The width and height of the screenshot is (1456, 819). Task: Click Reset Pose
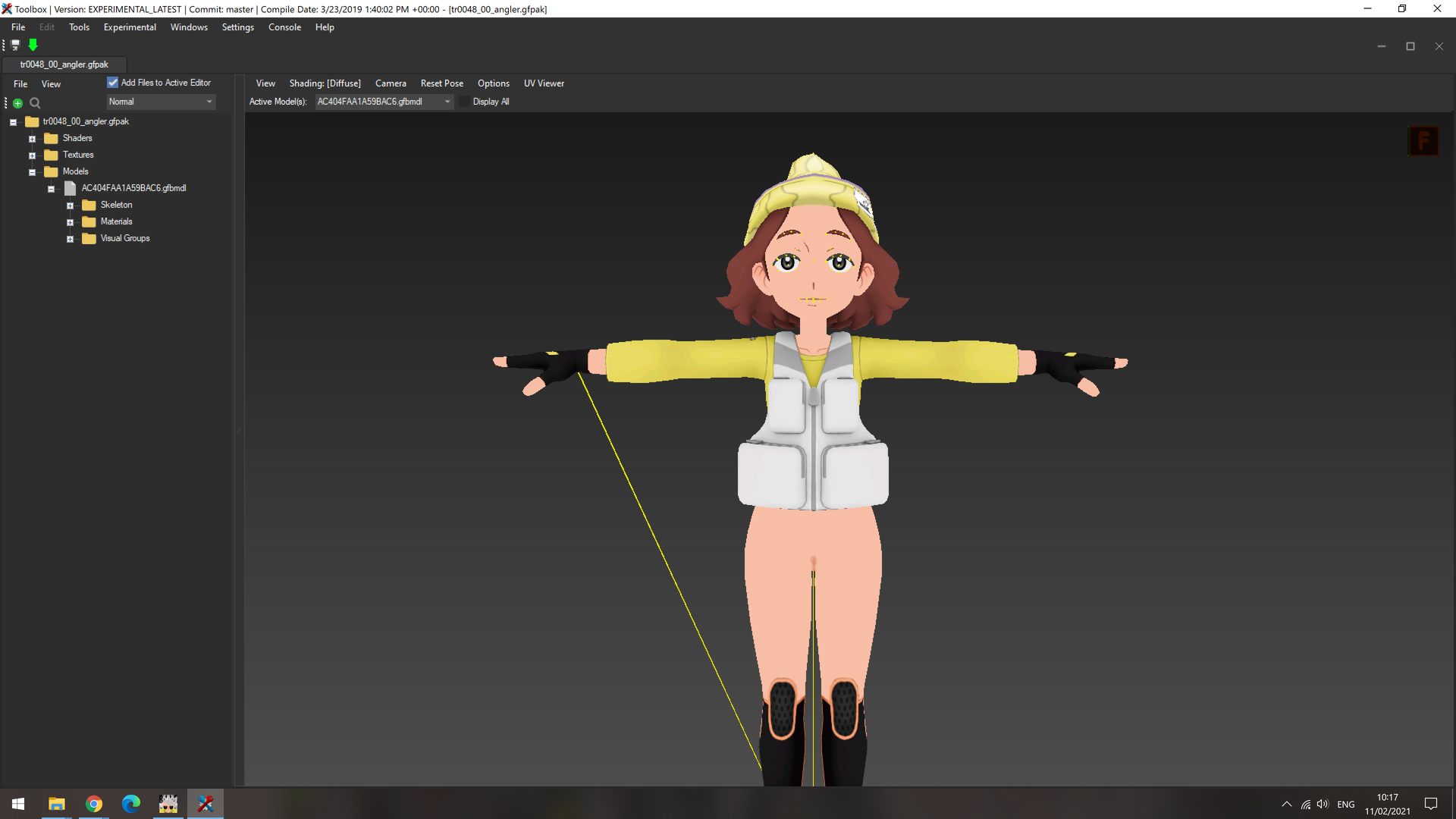click(x=441, y=83)
